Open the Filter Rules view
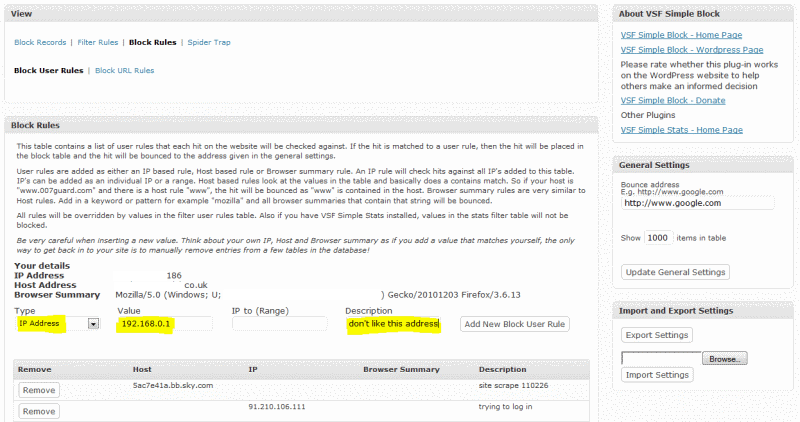The width and height of the screenshot is (800, 422). pyautogui.click(x=97, y=42)
